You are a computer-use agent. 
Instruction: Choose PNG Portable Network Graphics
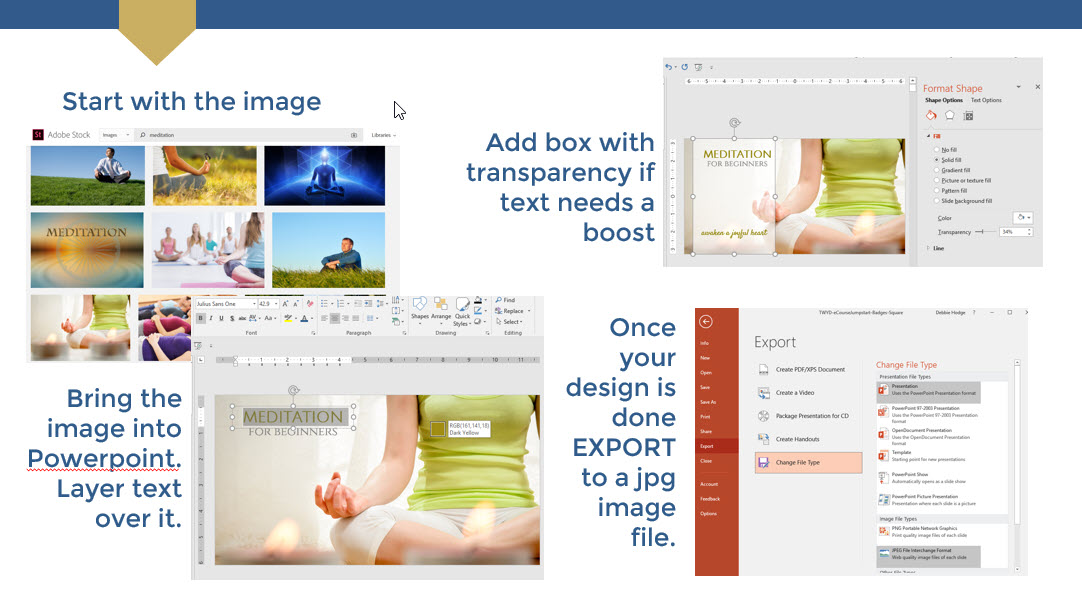tap(928, 532)
